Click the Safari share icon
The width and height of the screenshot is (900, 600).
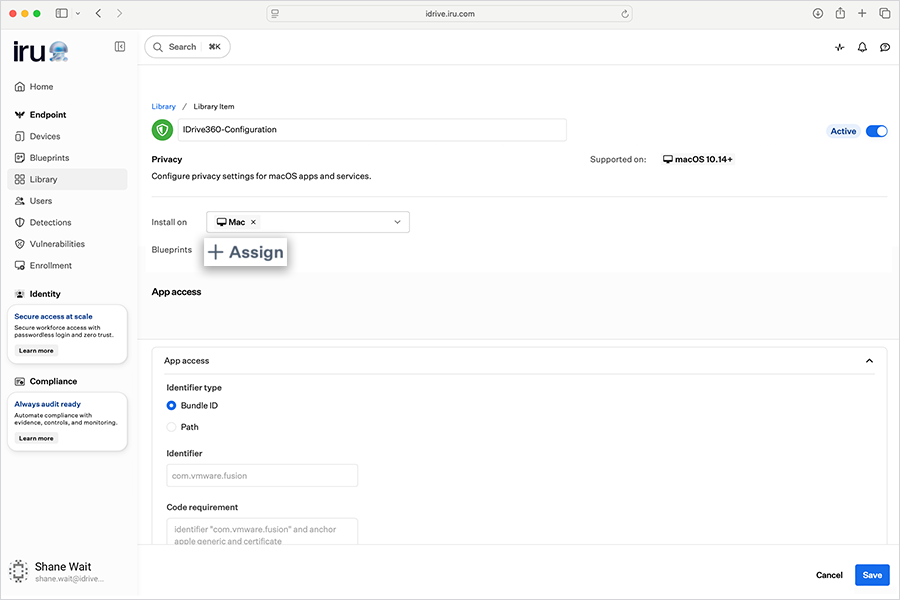[840, 13]
